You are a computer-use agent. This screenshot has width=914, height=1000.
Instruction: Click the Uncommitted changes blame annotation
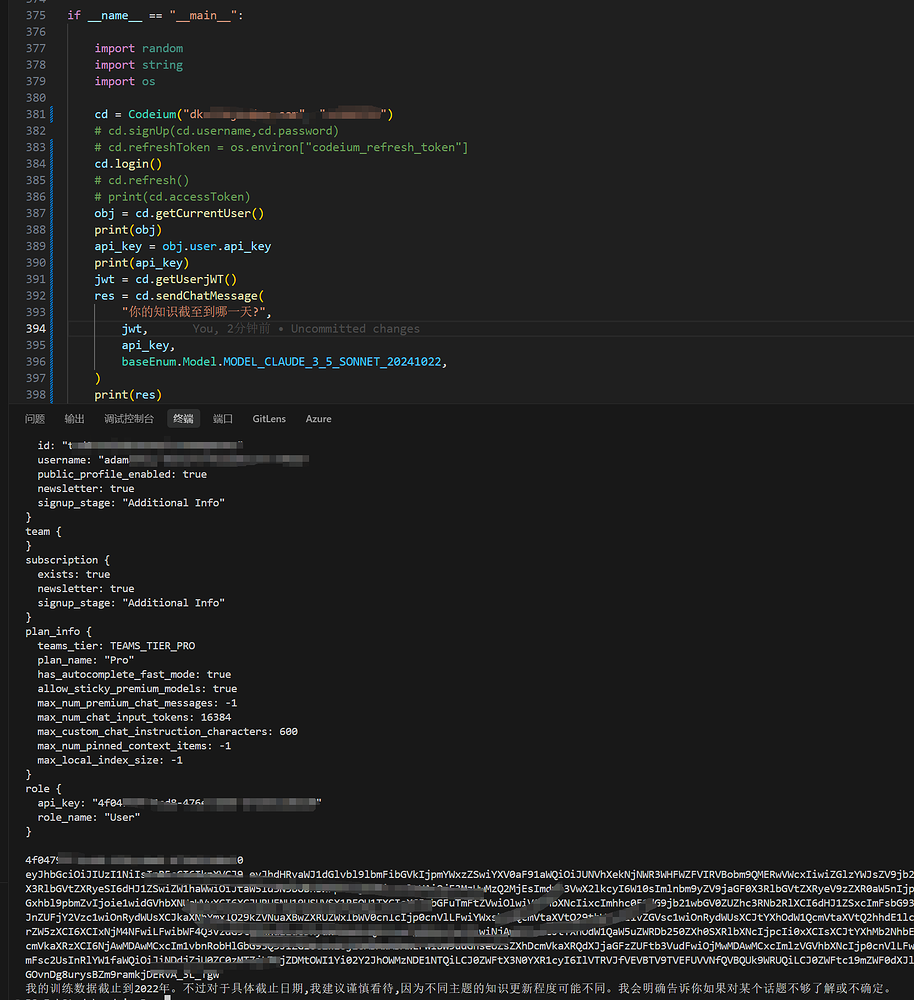(x=355, y=328)
